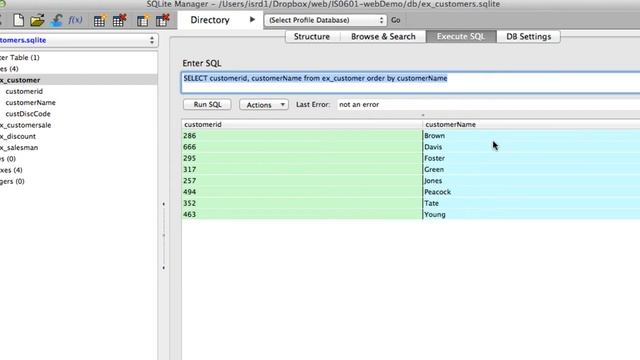The width and height of the screenshot is (640, 360).
Task: Click the Green name cell
Action: pyautogui.click(x=531, y=169)
